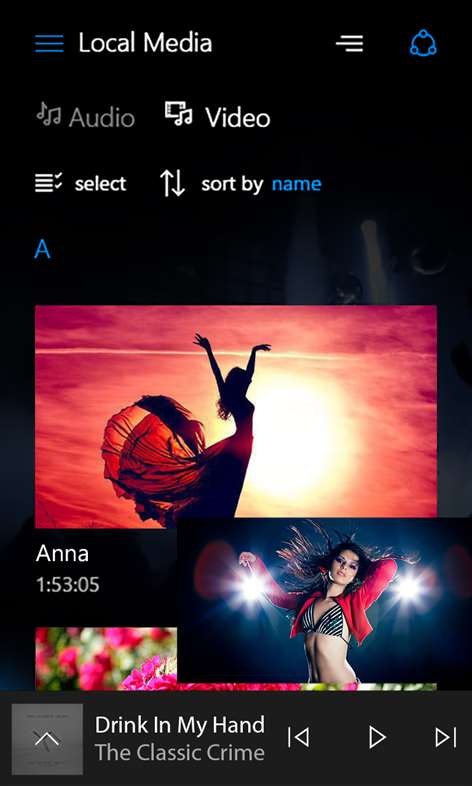Switch to the Video tab

(217, 116)
